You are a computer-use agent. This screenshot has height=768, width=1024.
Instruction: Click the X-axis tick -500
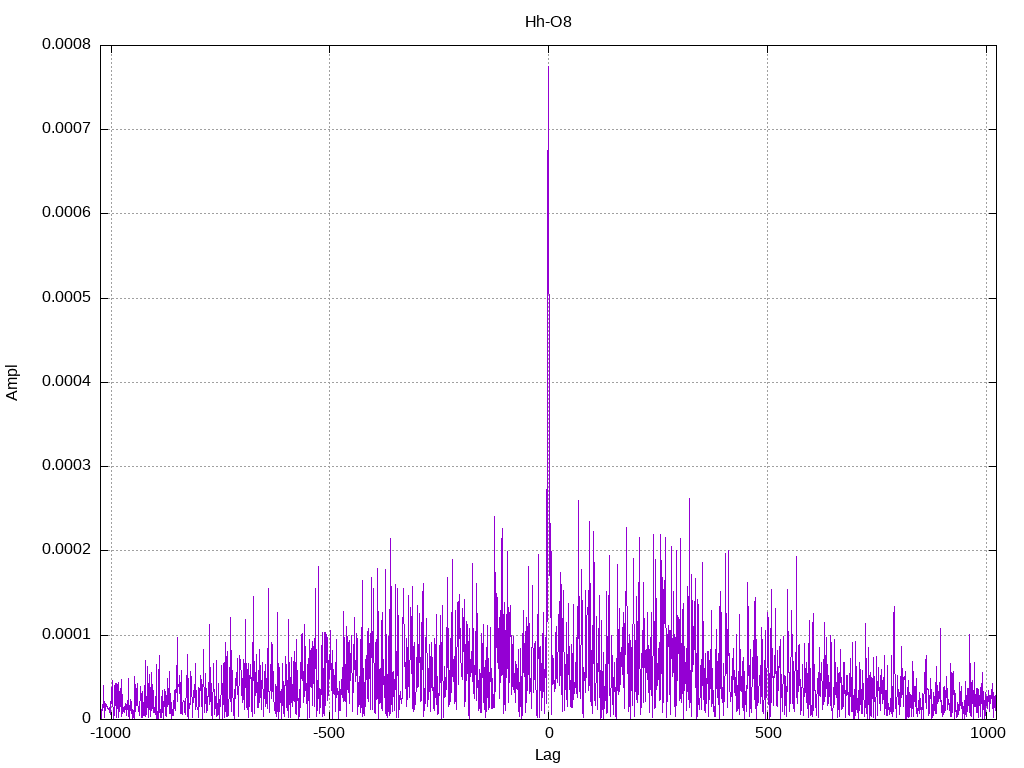pyautogui.click(x=328, y=733)
